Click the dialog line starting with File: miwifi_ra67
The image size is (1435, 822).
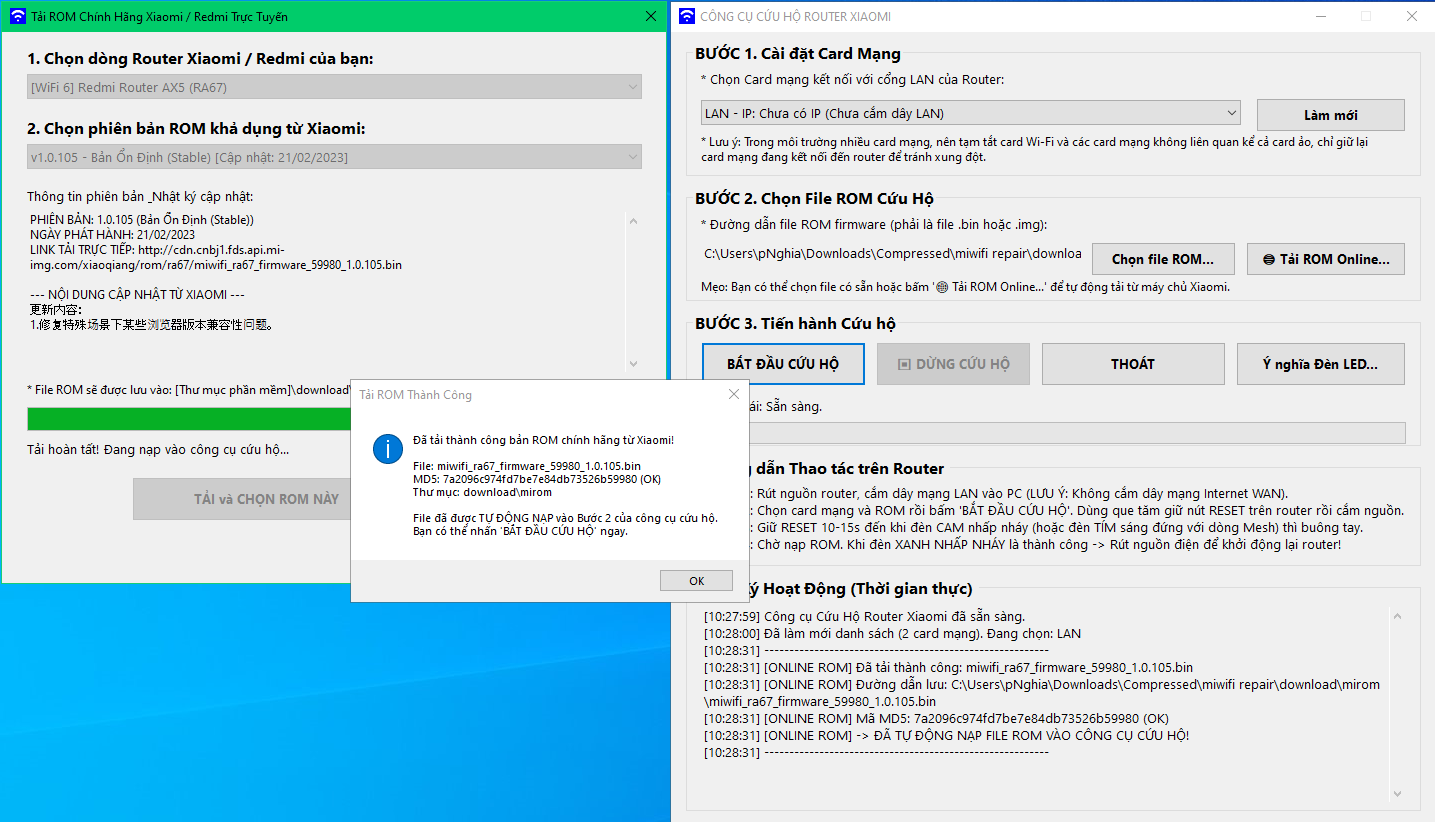527,466
